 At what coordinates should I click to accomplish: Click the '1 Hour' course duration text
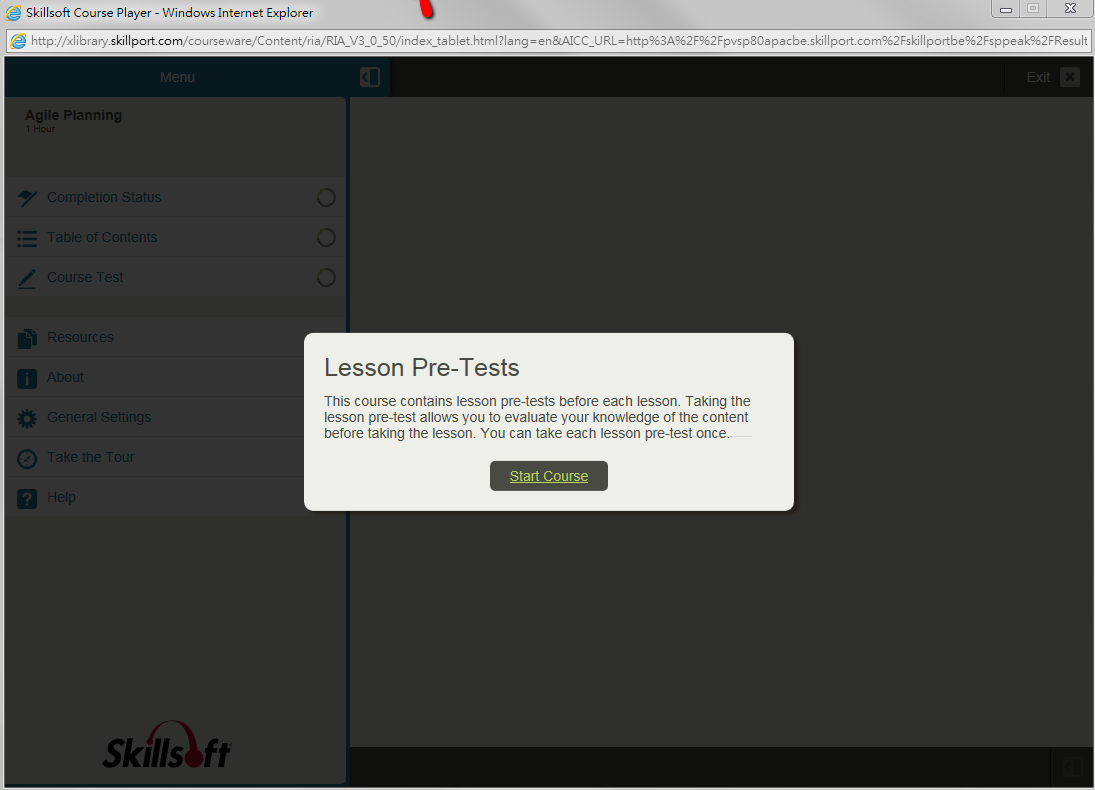pyautogui.click(x=41, y=129)
